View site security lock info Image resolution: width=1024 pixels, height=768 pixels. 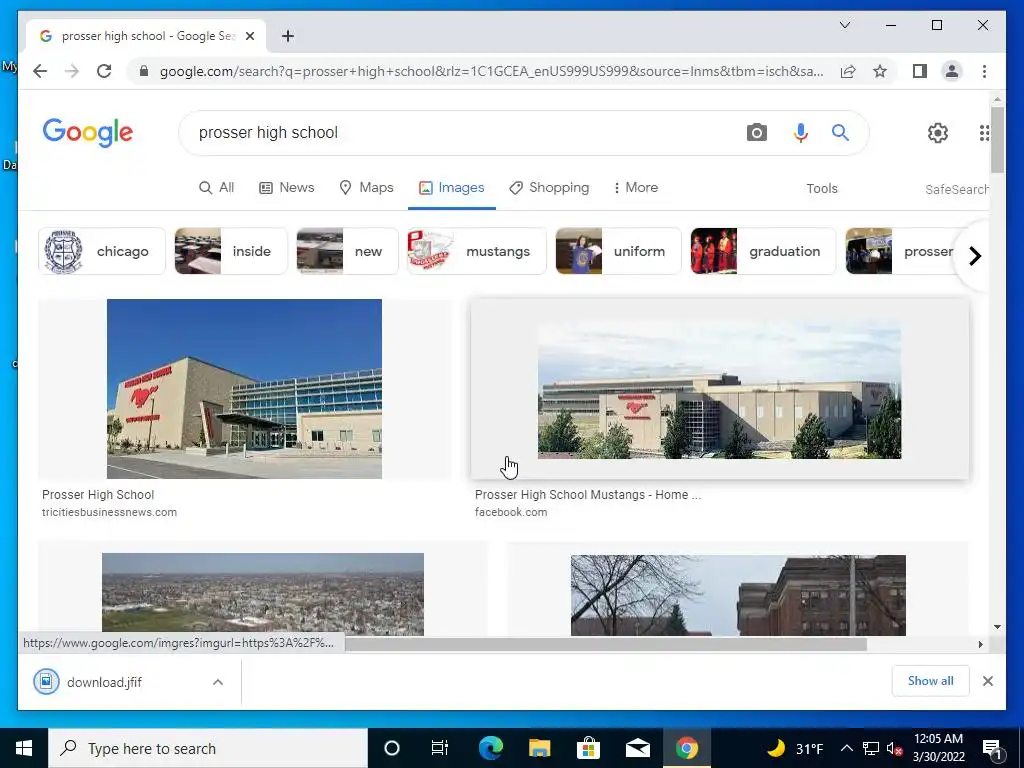point(144,71)
